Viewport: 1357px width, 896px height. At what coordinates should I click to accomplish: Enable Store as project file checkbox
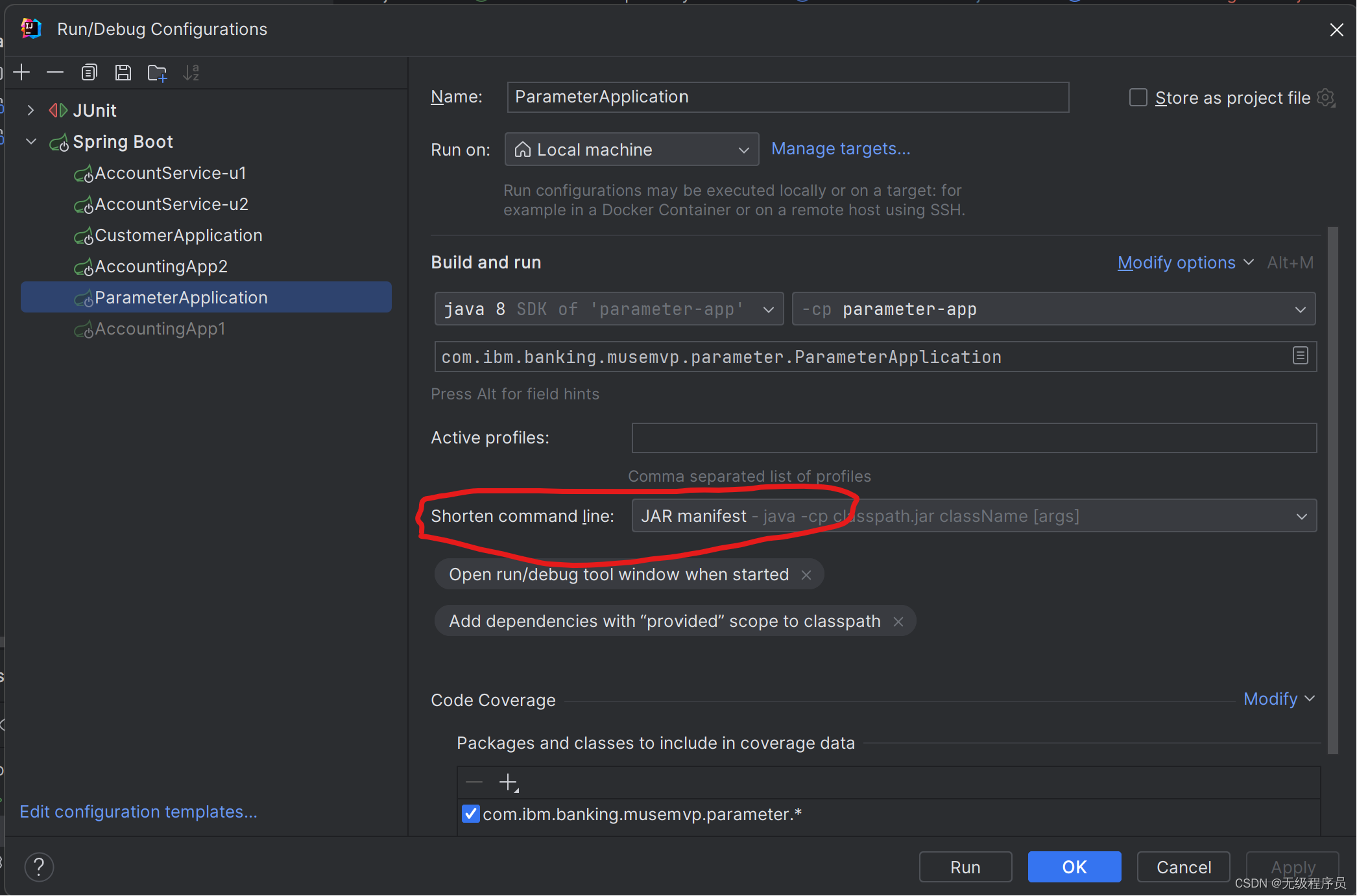pyautogui.click(x=1138, y=98)
